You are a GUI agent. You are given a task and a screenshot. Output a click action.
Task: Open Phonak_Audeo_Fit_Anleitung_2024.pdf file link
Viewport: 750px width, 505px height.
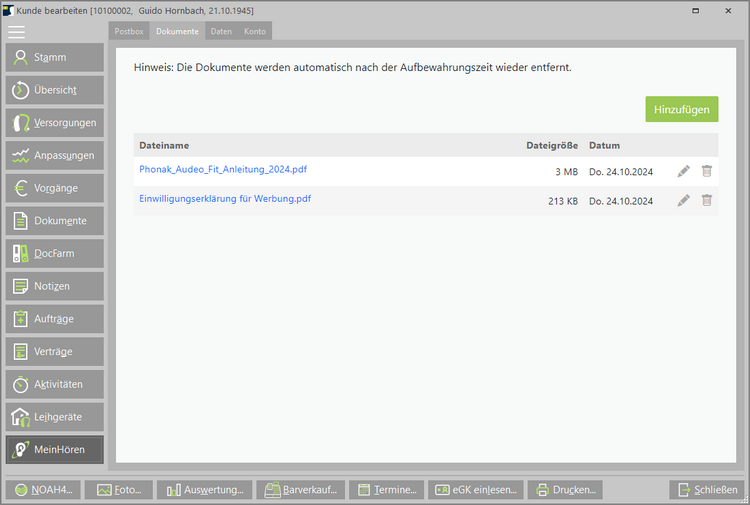pos(223,170)
